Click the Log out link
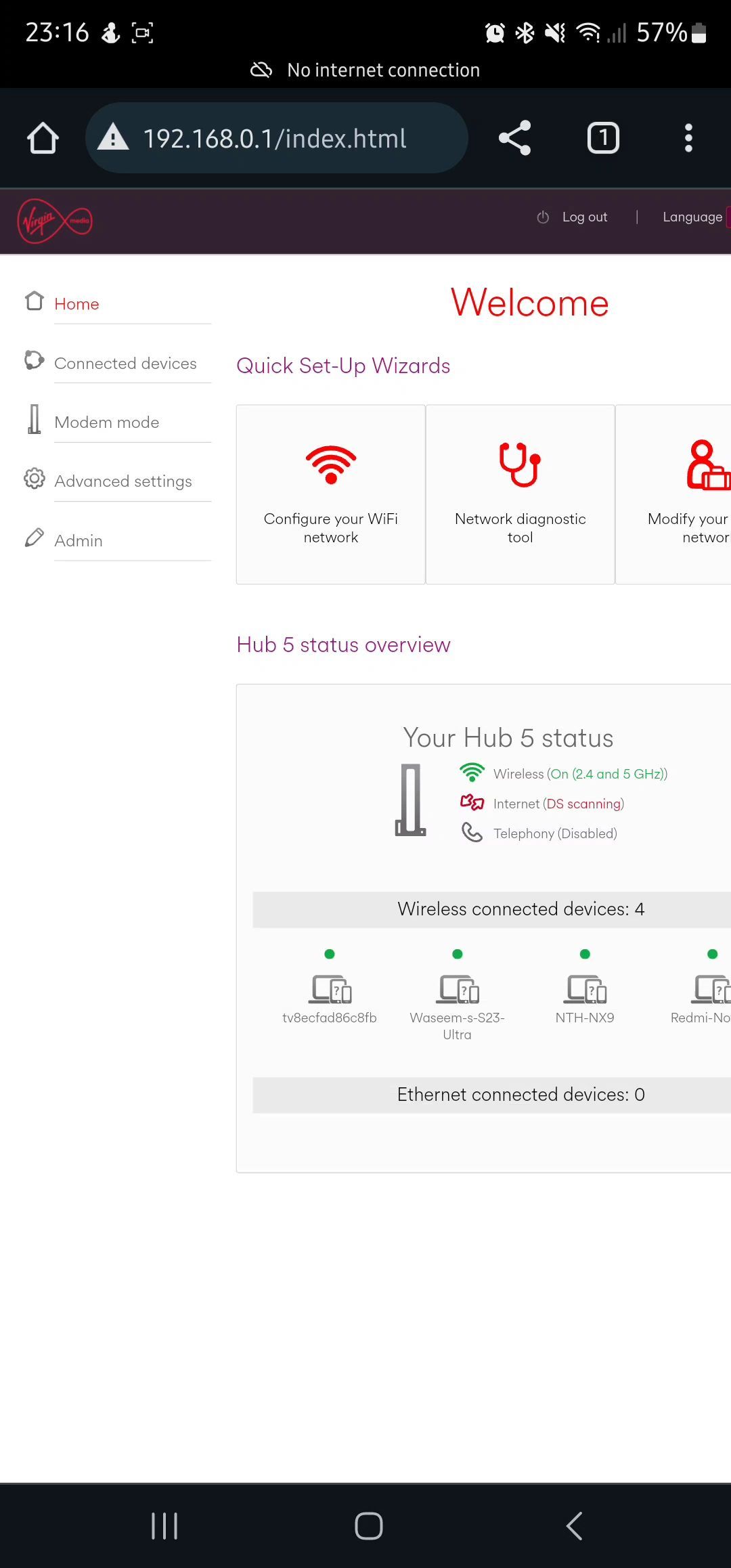The image size is (731, 1568). pos(585,217)
